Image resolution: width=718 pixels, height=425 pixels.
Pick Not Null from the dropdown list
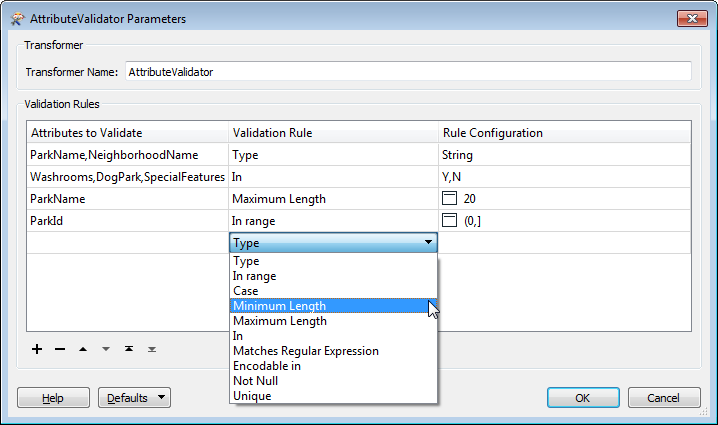coord(255,381)
